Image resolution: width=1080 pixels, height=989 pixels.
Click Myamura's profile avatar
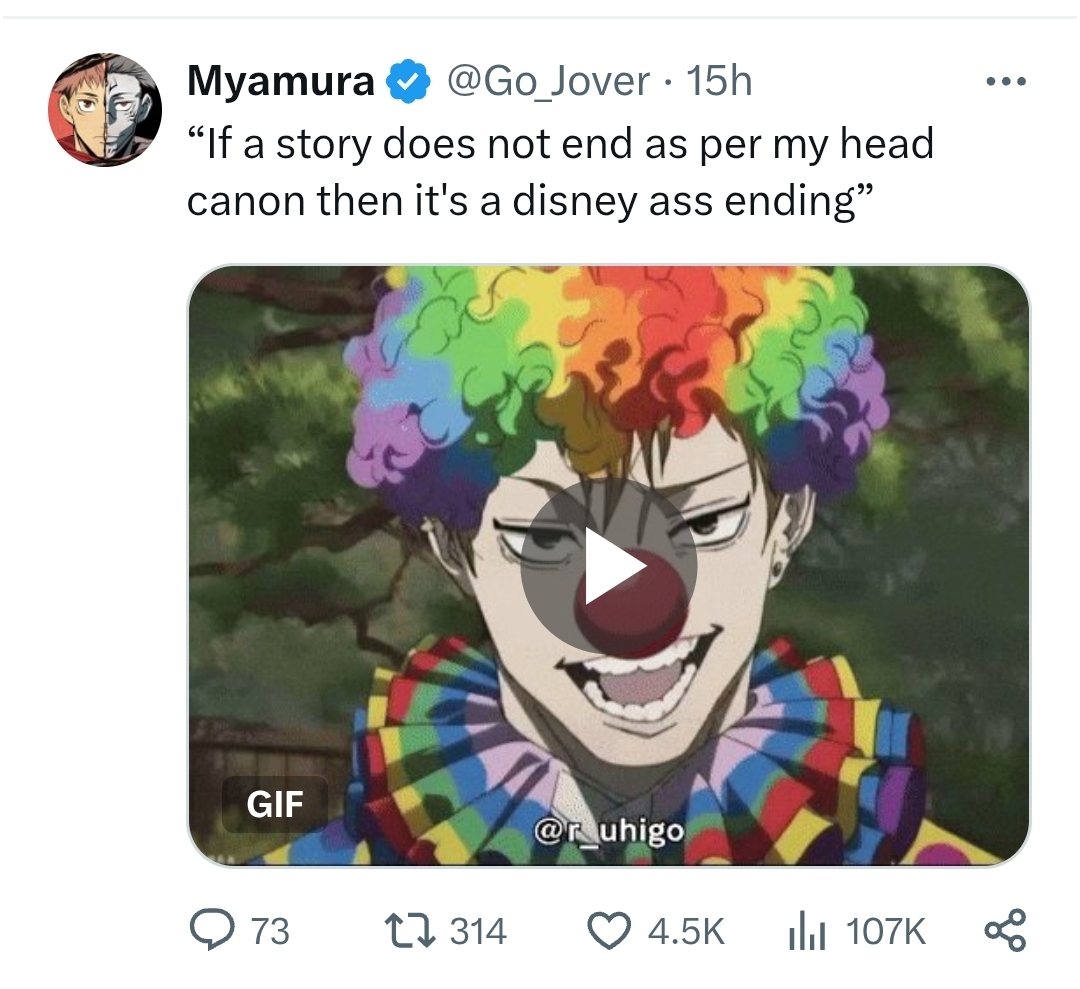point(105,110)
